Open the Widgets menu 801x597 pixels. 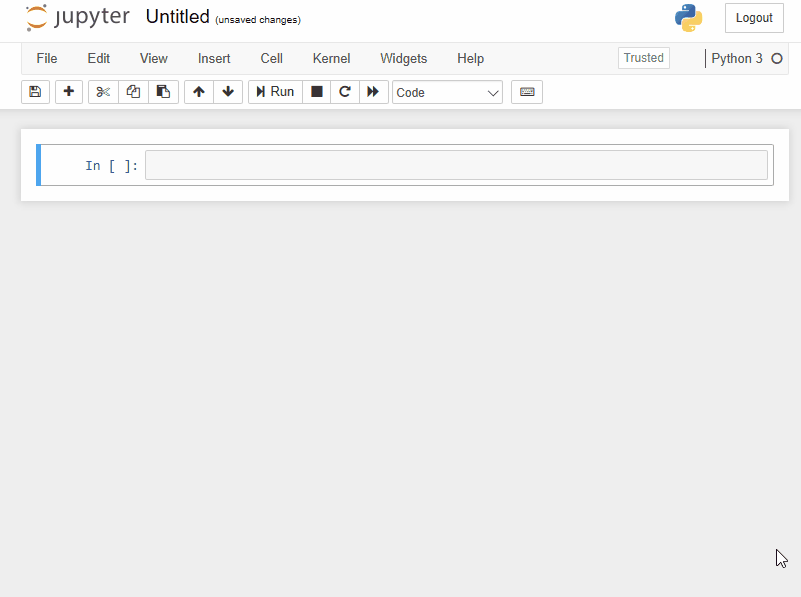[403, 58]
